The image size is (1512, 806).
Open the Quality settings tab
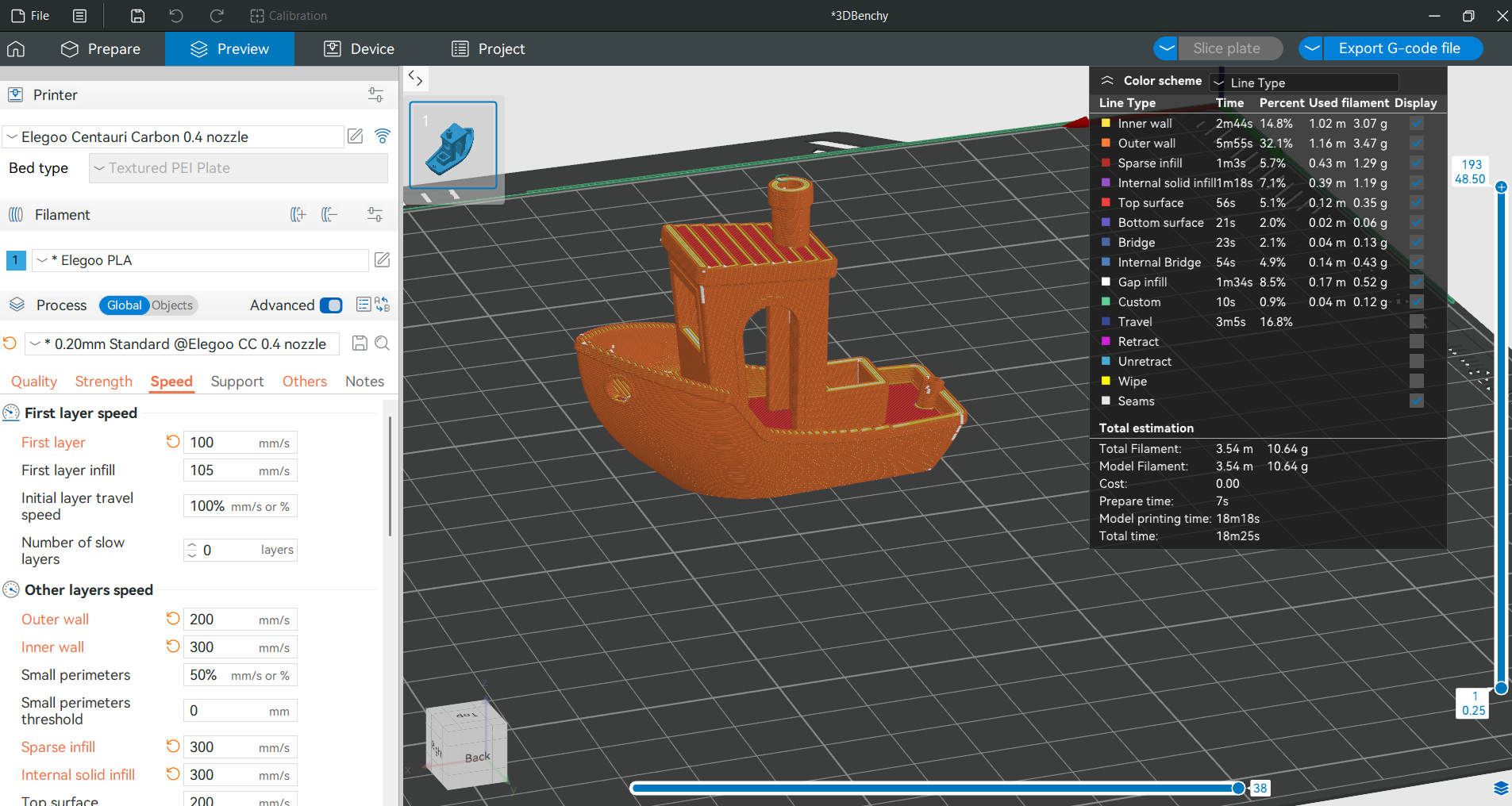click(x=34, y=382)
